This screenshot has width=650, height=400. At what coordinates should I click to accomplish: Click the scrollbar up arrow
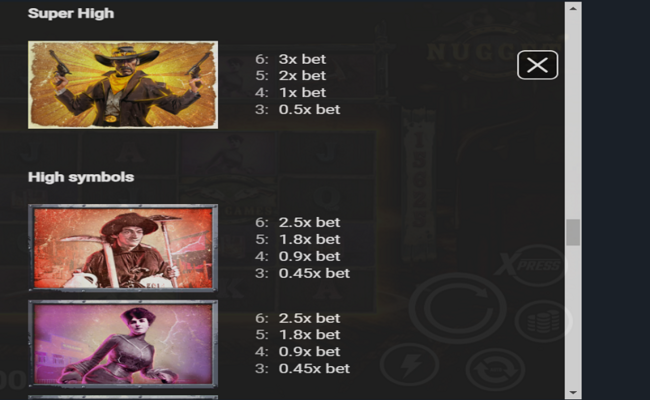pyautogui.click(x=573, y=8)
